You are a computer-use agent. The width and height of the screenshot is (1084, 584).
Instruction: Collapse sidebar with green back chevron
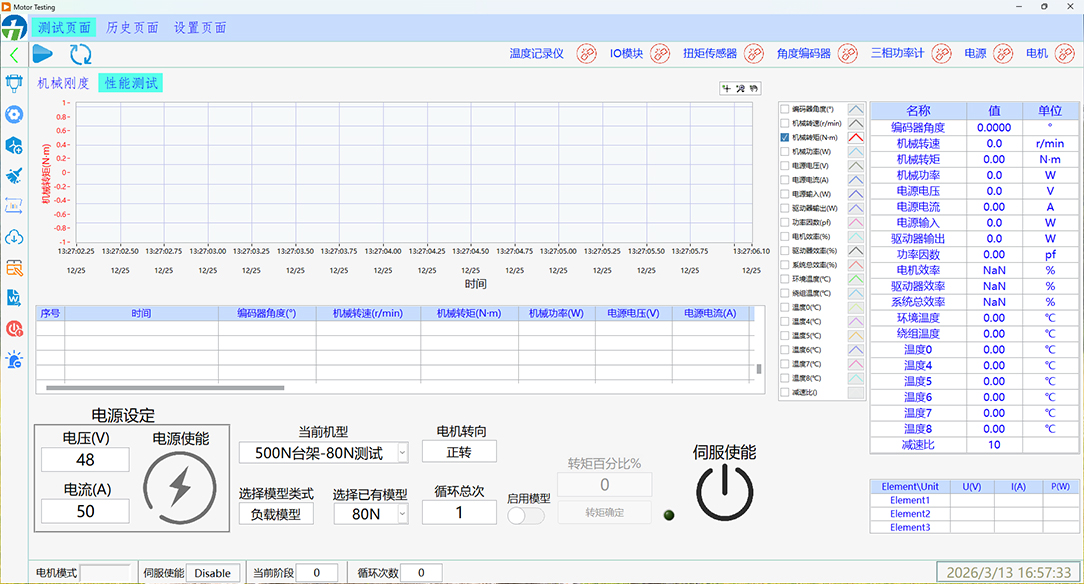[14, 55]
